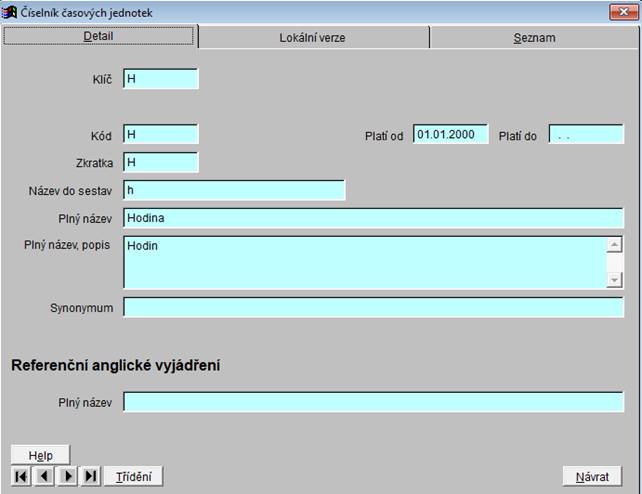642x494 pixels.
Task: Click the Synonymum text field
Action: (x=373, y=307)
